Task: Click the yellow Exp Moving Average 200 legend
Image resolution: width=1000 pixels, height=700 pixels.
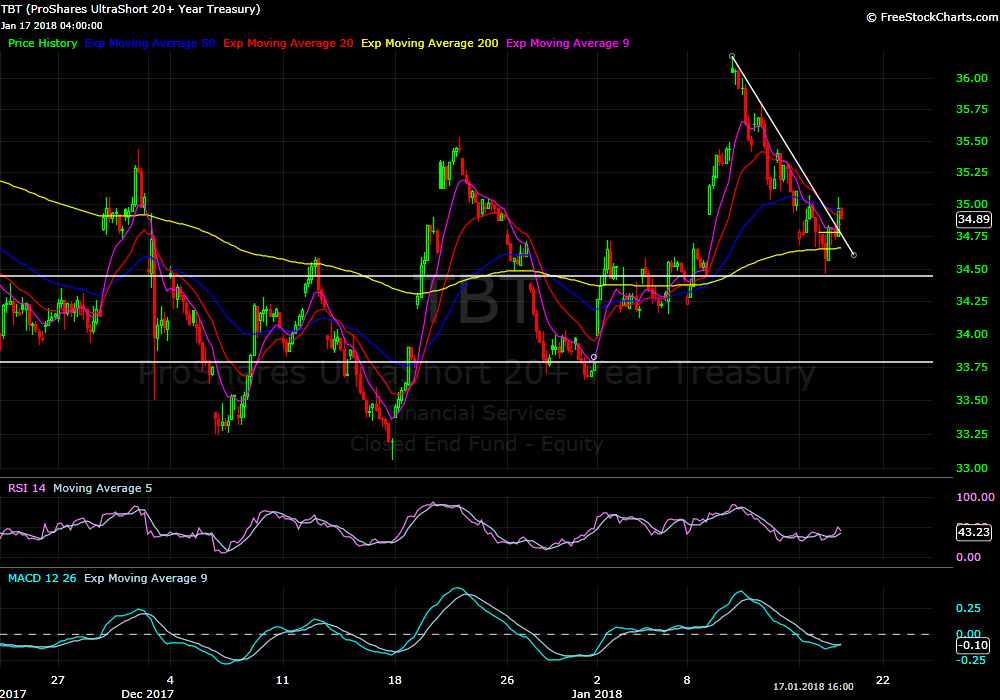Action: click(x=430, y=43)
